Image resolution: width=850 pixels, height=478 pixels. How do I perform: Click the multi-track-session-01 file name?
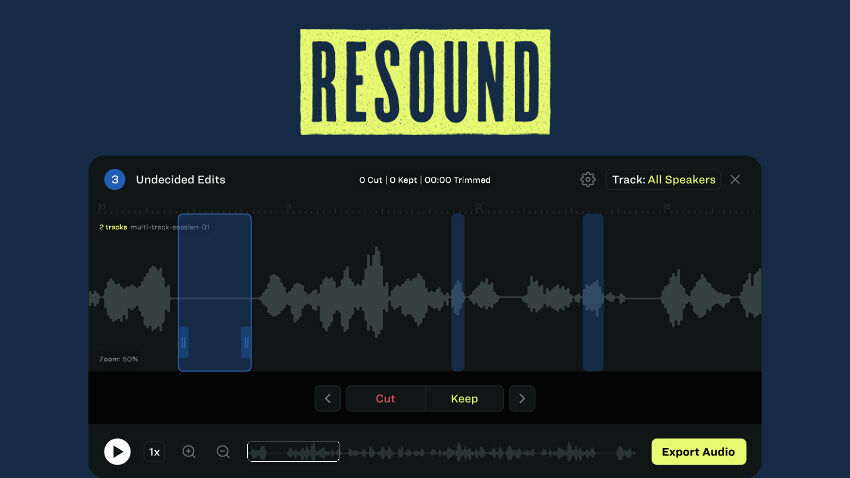[170, 227]
